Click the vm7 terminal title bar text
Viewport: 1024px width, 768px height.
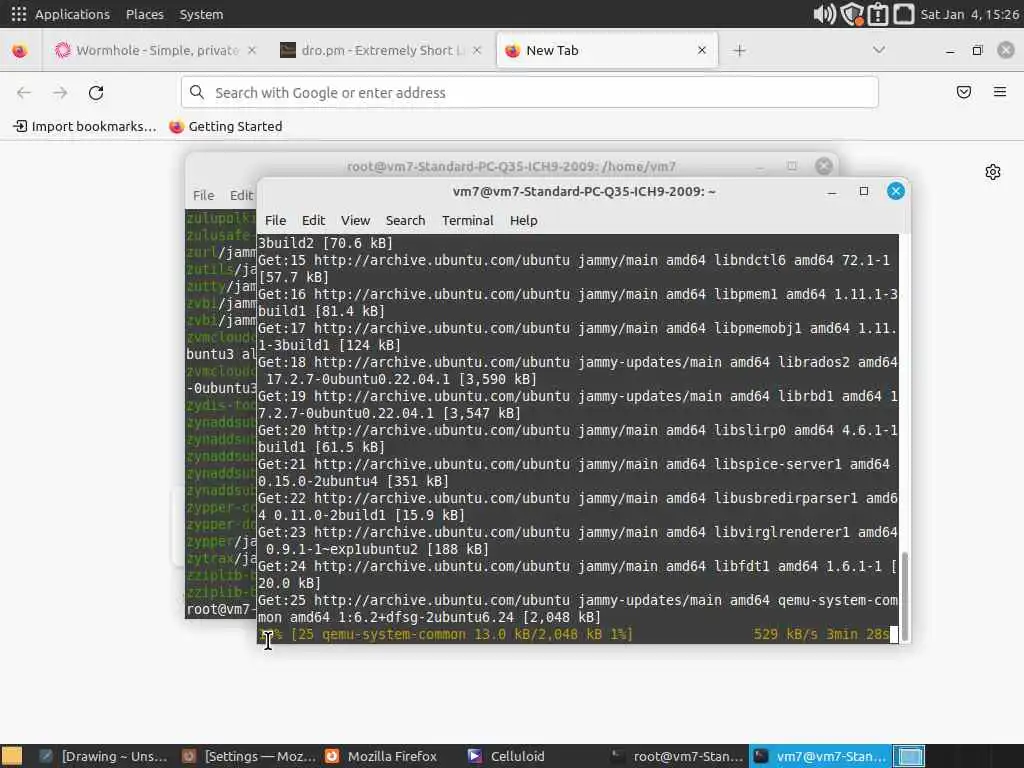click(584, 191)
